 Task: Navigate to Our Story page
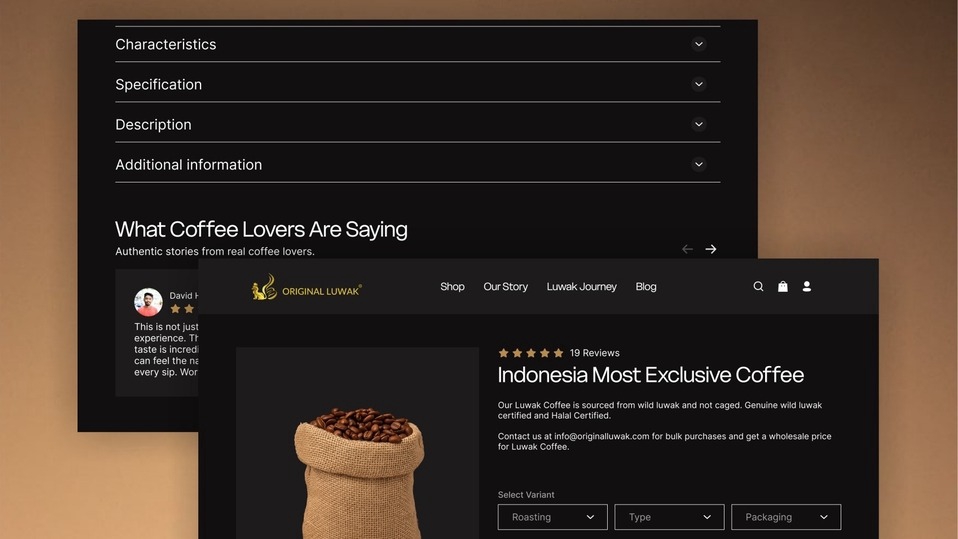(505, 287)
